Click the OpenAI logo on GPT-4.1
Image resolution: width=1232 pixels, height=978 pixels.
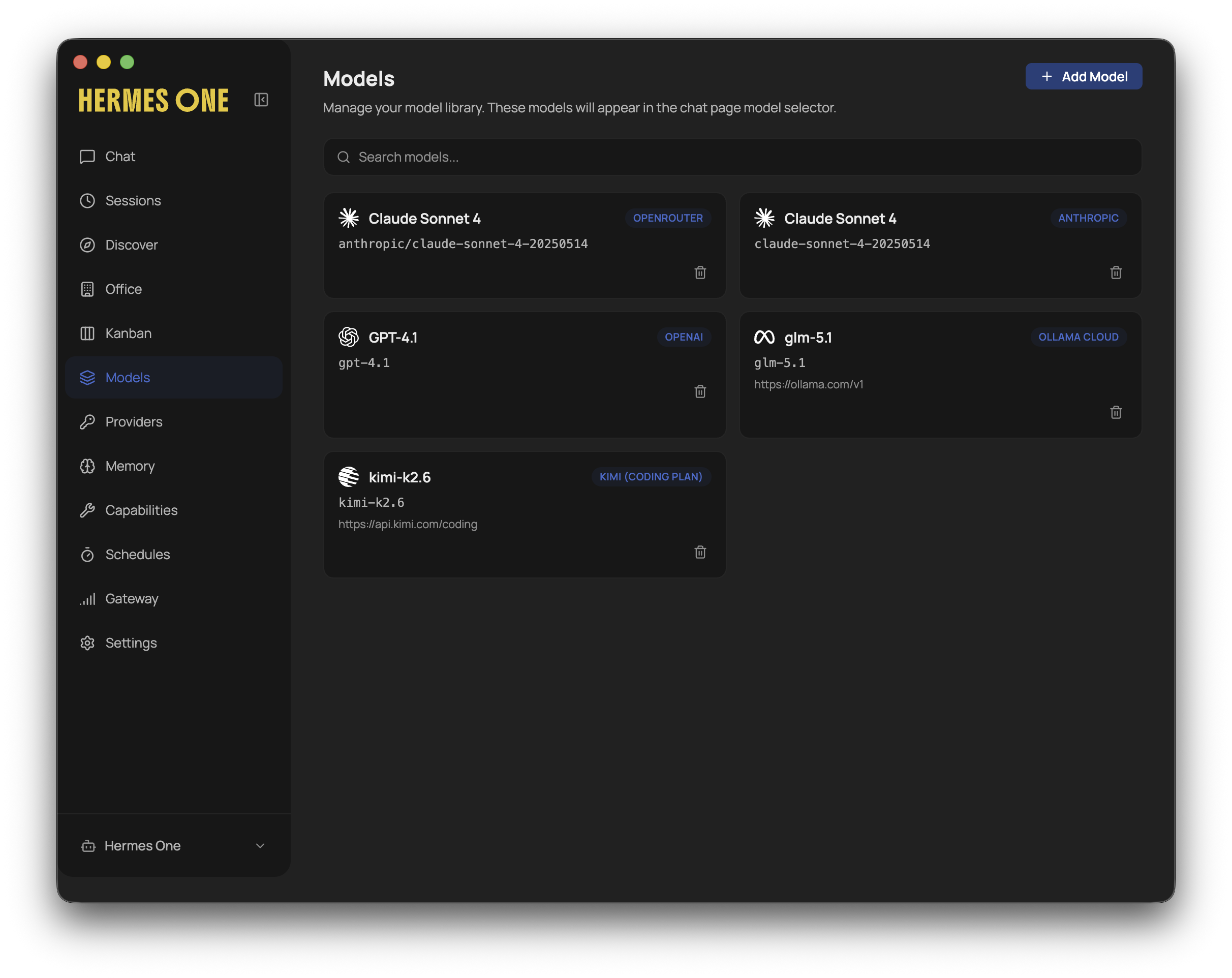pyautogui.click(x=349, y=337)
